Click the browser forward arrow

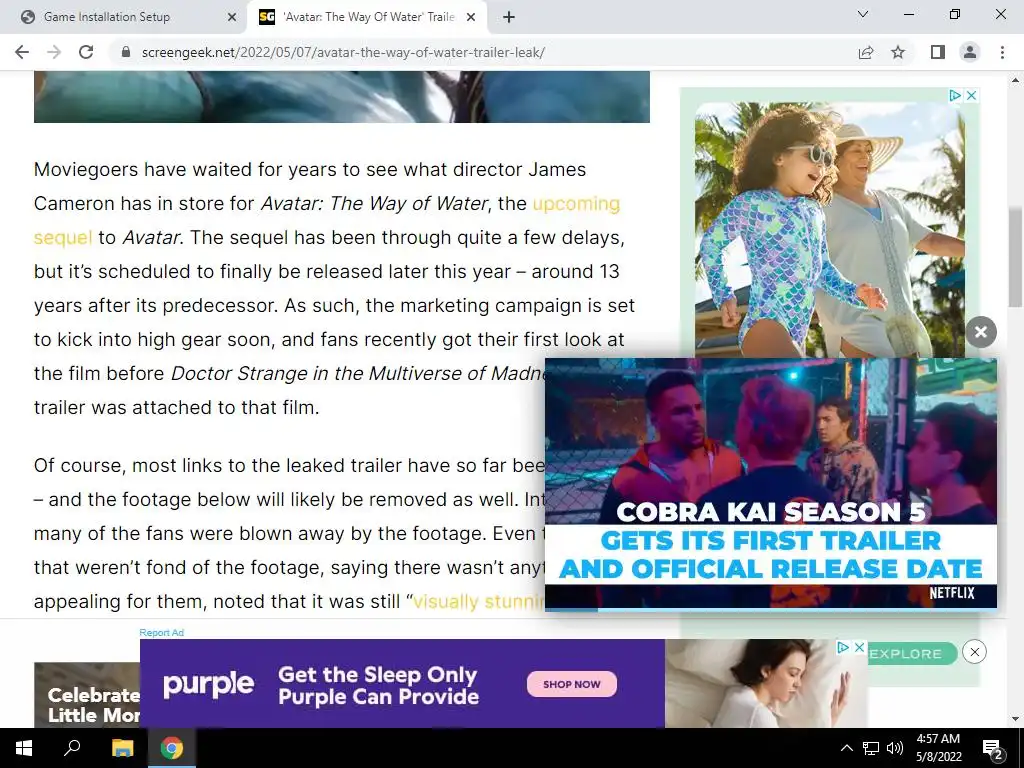[54, 52]
